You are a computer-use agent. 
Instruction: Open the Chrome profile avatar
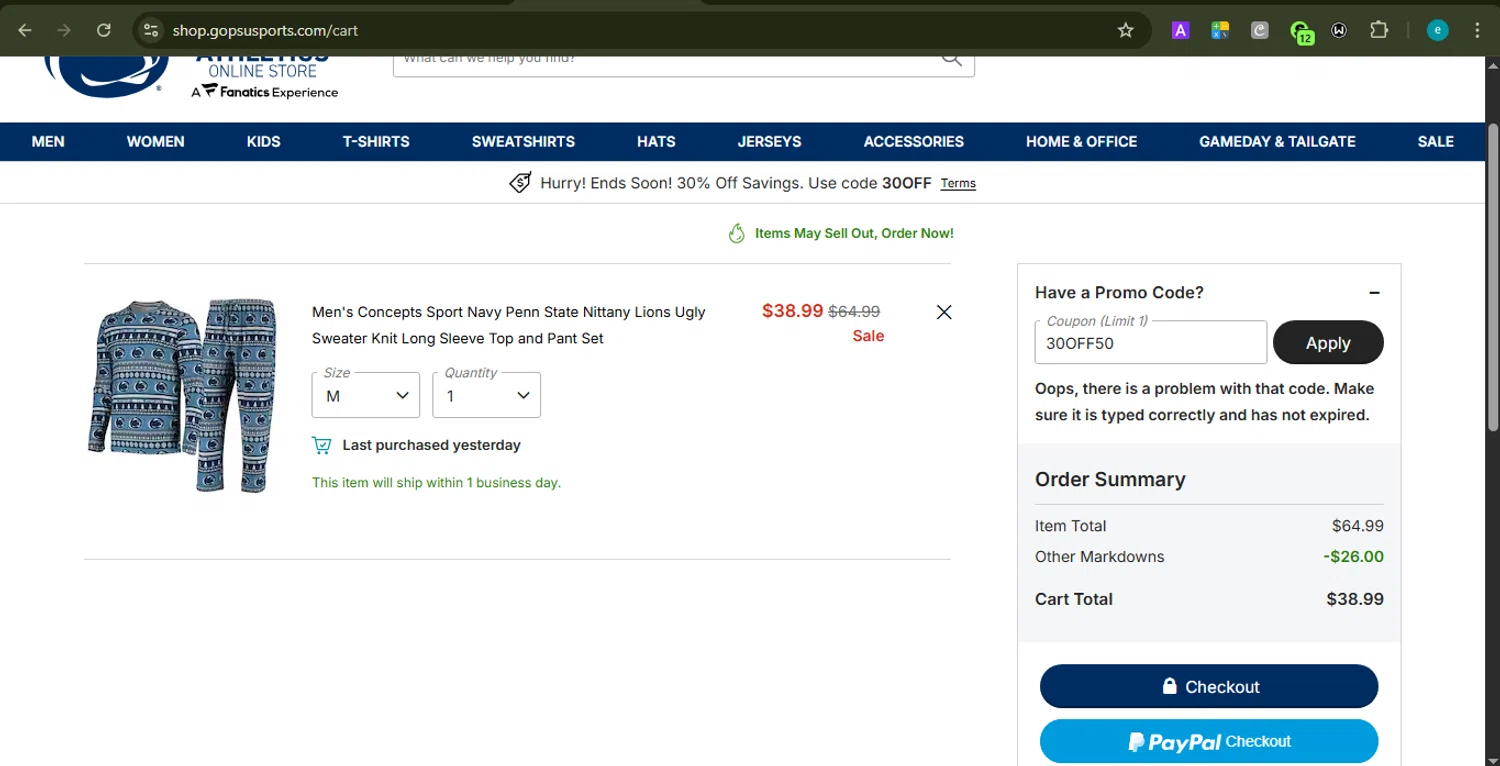[x=1437, y=30]
